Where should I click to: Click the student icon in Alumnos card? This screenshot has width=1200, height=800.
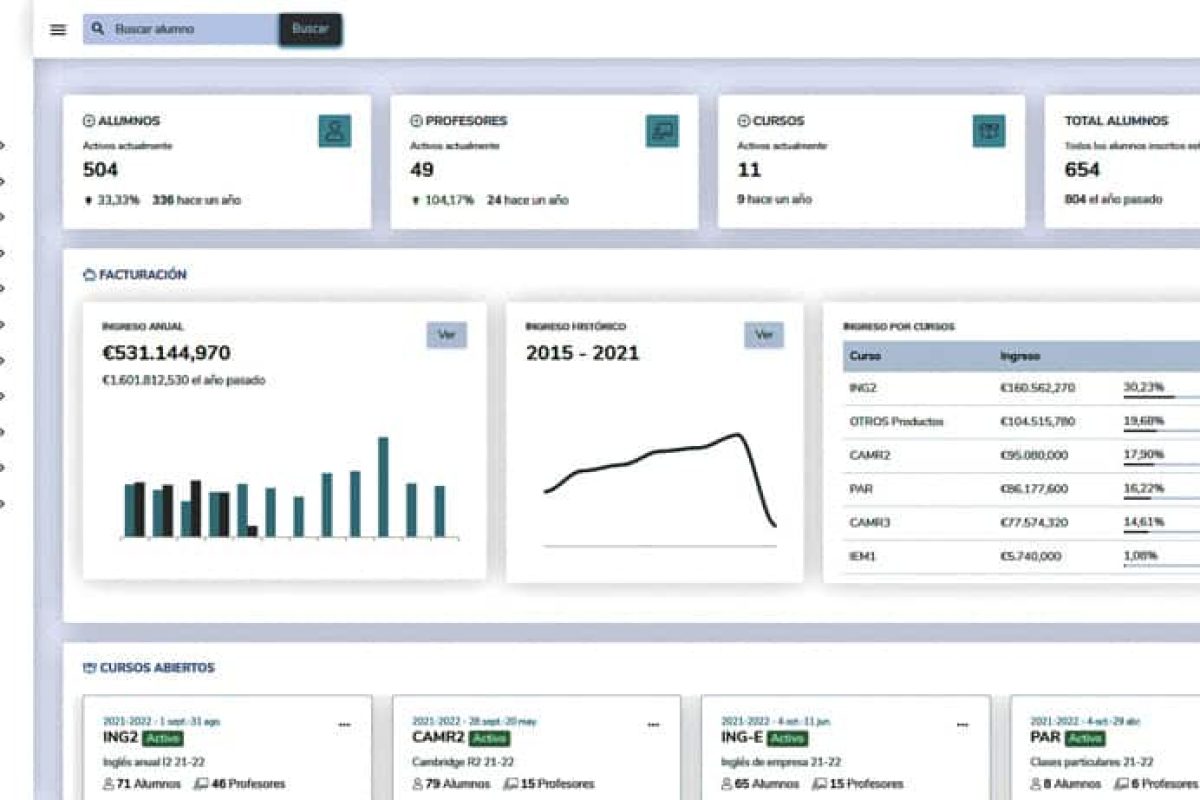[x=335, y=131]
